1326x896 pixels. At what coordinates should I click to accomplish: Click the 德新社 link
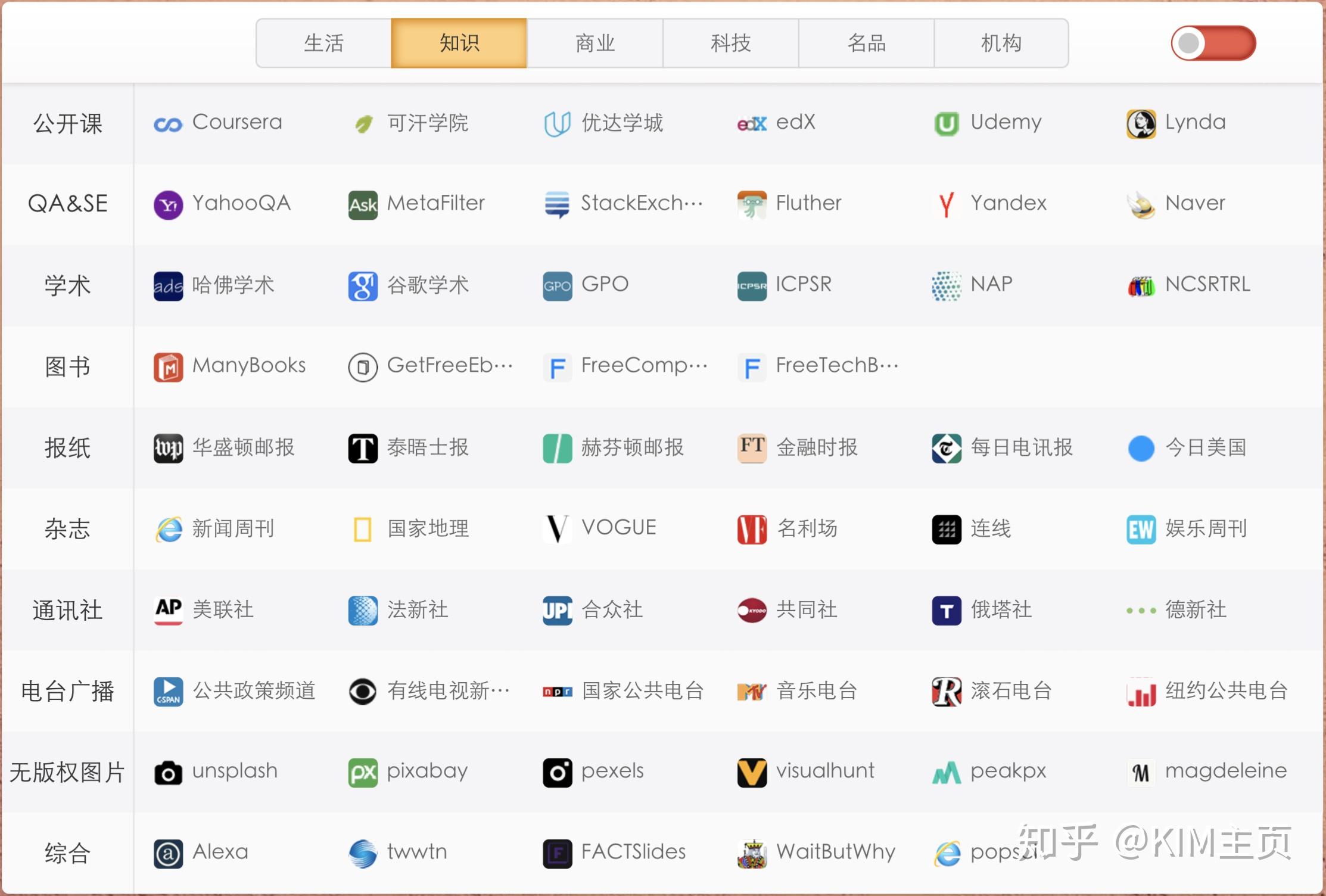coord(1177,610)
